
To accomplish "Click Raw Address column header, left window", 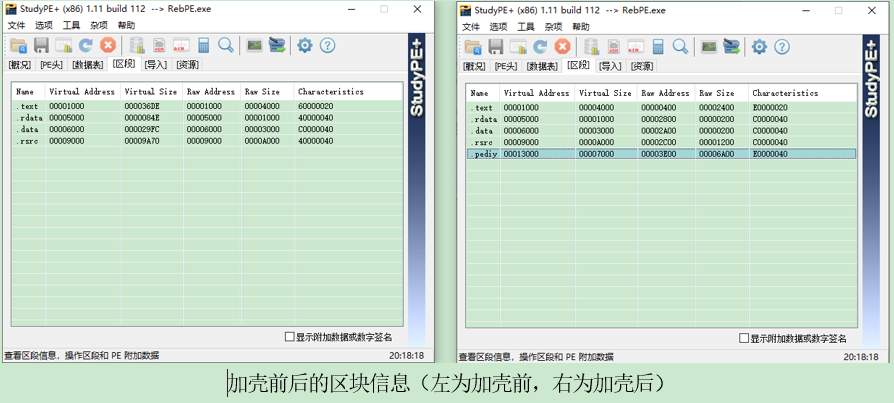I will pyautogui.click(x=212, y=91).
